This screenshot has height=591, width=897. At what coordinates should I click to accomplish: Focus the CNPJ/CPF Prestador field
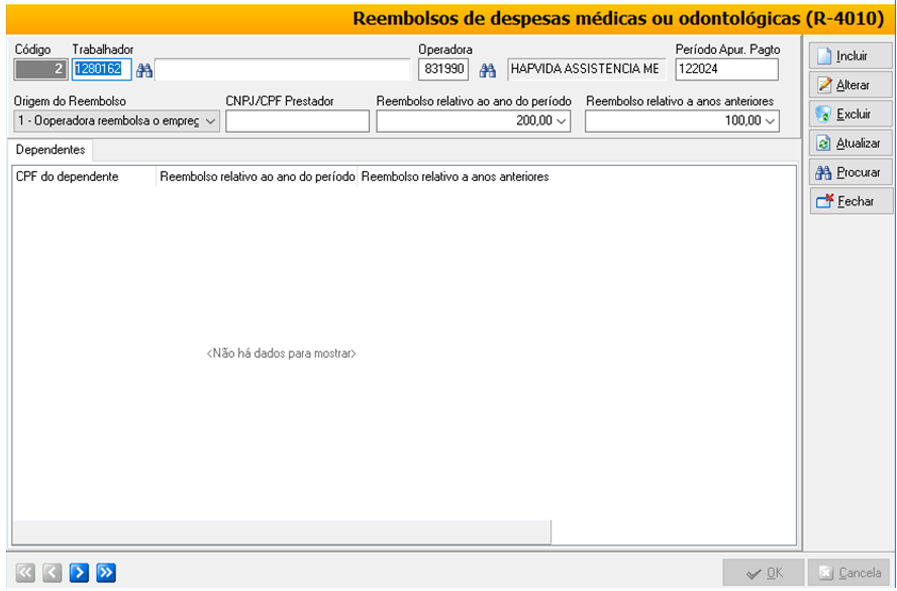tap(297, 121)
